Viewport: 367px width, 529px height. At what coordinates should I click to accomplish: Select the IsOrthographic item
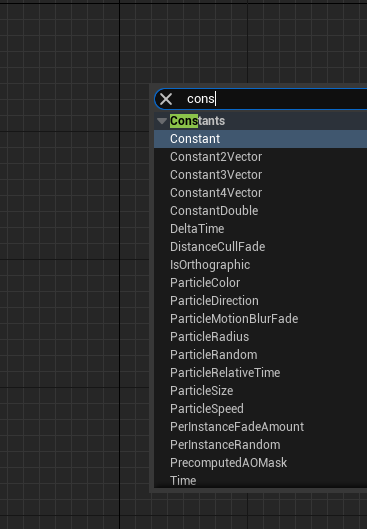[260, 265]
